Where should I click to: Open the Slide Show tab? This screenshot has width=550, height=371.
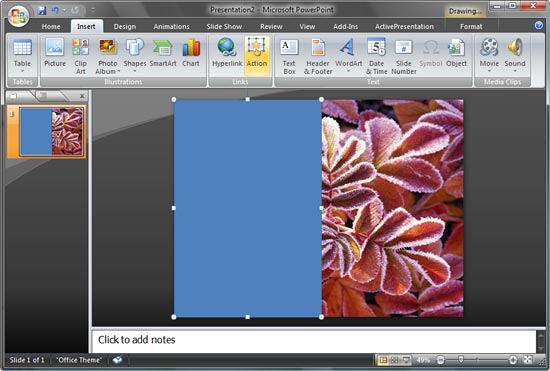[224, 27]
